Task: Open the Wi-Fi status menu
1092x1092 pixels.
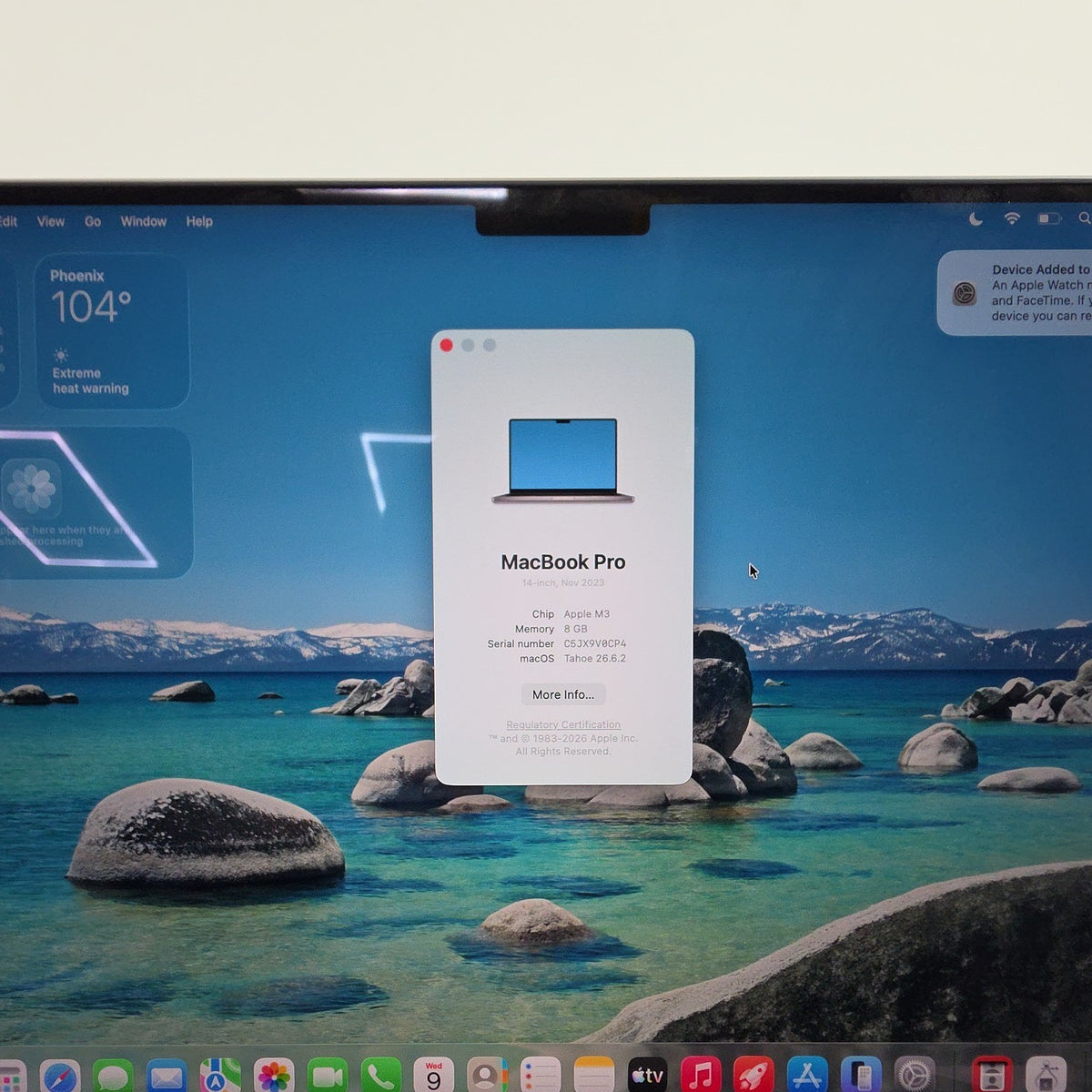Action: coord(1012,218)
